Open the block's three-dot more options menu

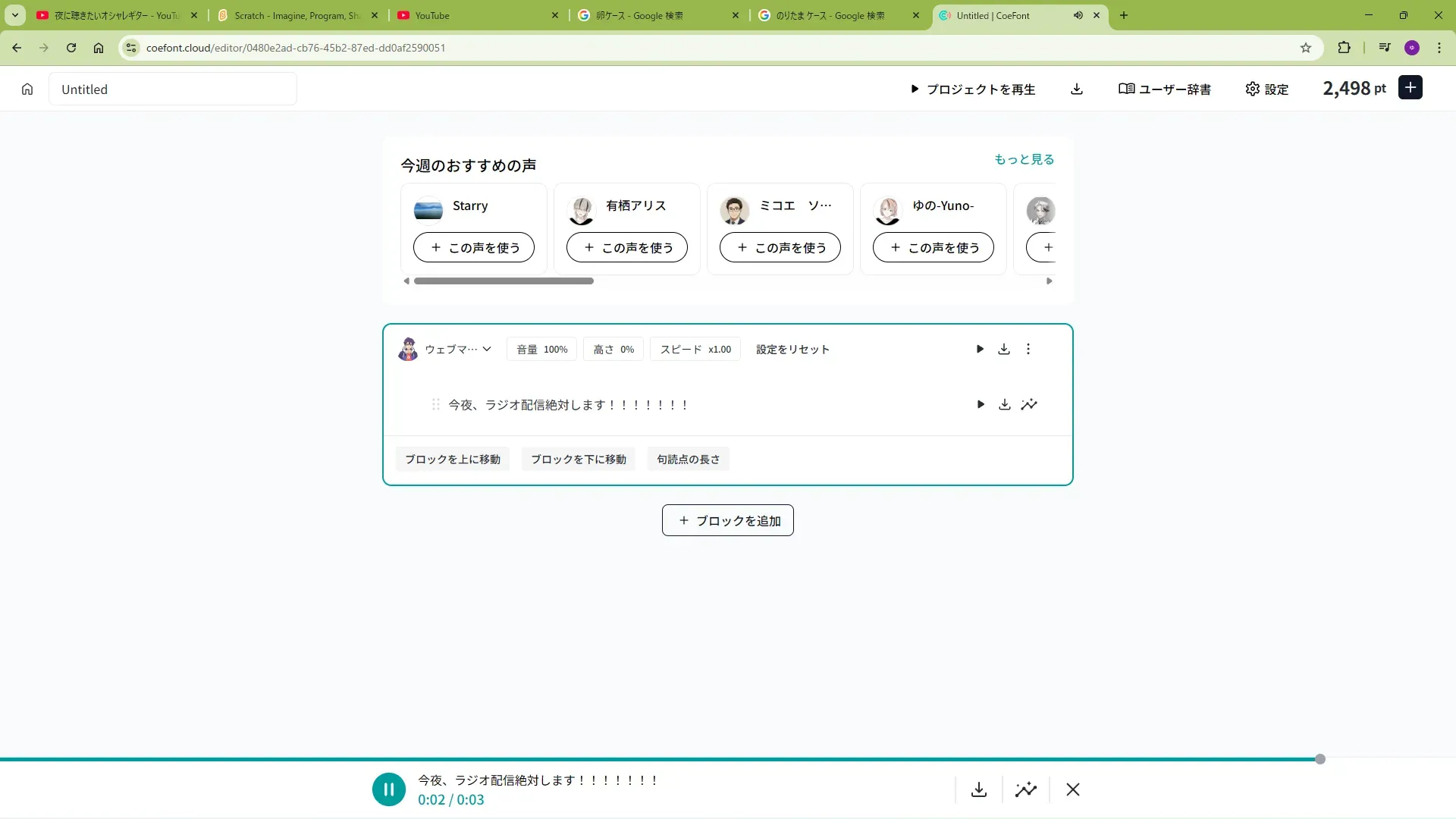click(x=1028, y=349)
